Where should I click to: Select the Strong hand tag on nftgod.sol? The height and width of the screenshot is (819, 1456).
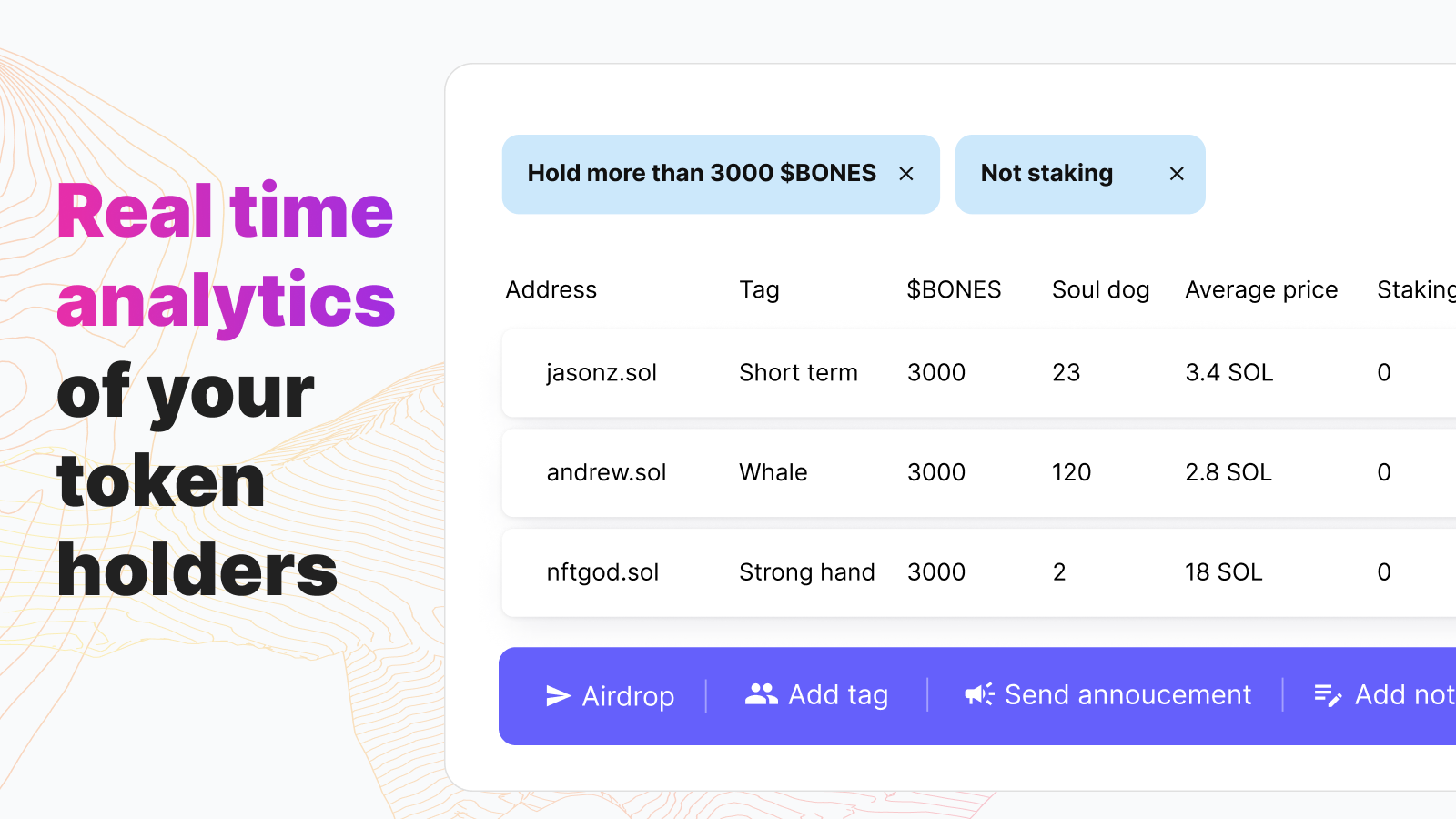(x=806, y=572)
